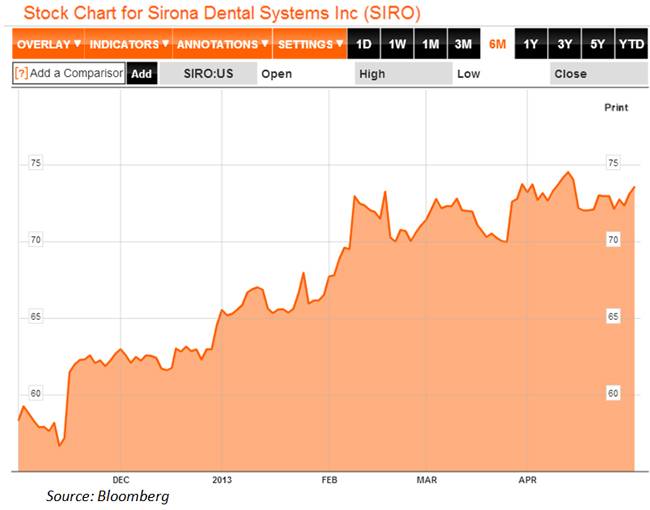650x510 pixels.
Task: Select the YTD time range
Action: [x=631, y=45]
